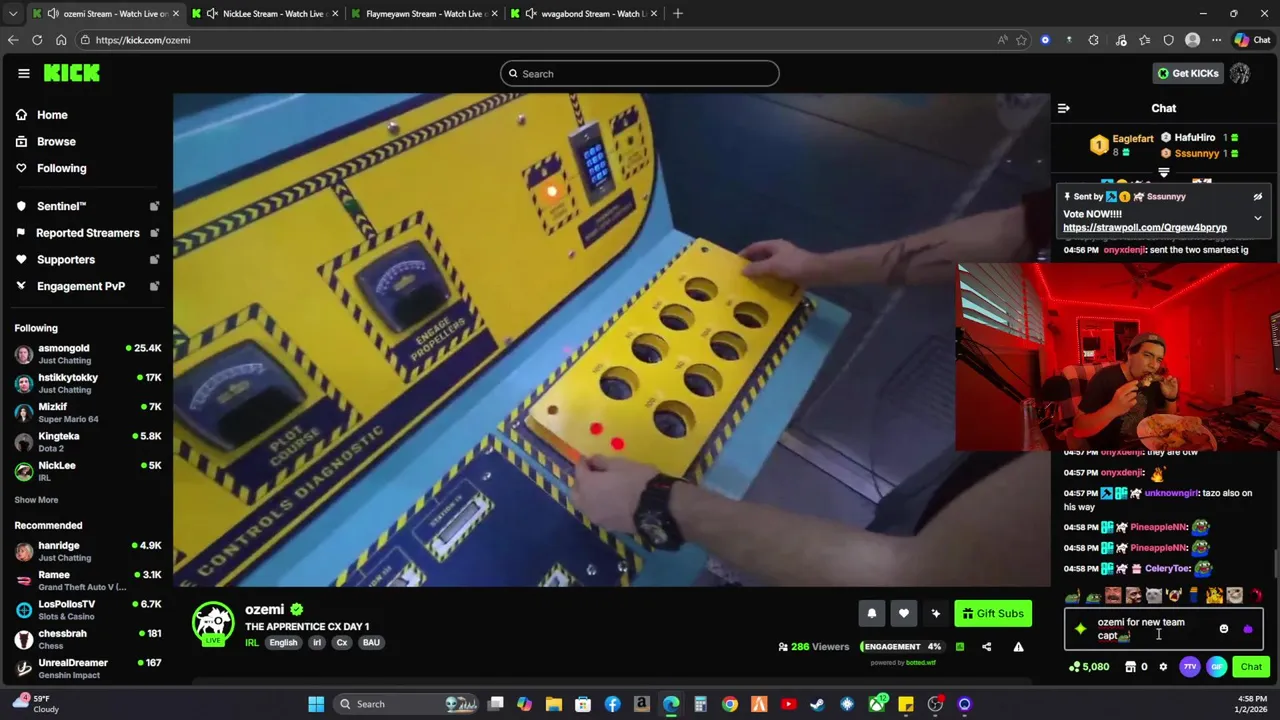Viewport: 1280px width, 720px height.
Task: Open a new browser tab
Action: (678, 14)
